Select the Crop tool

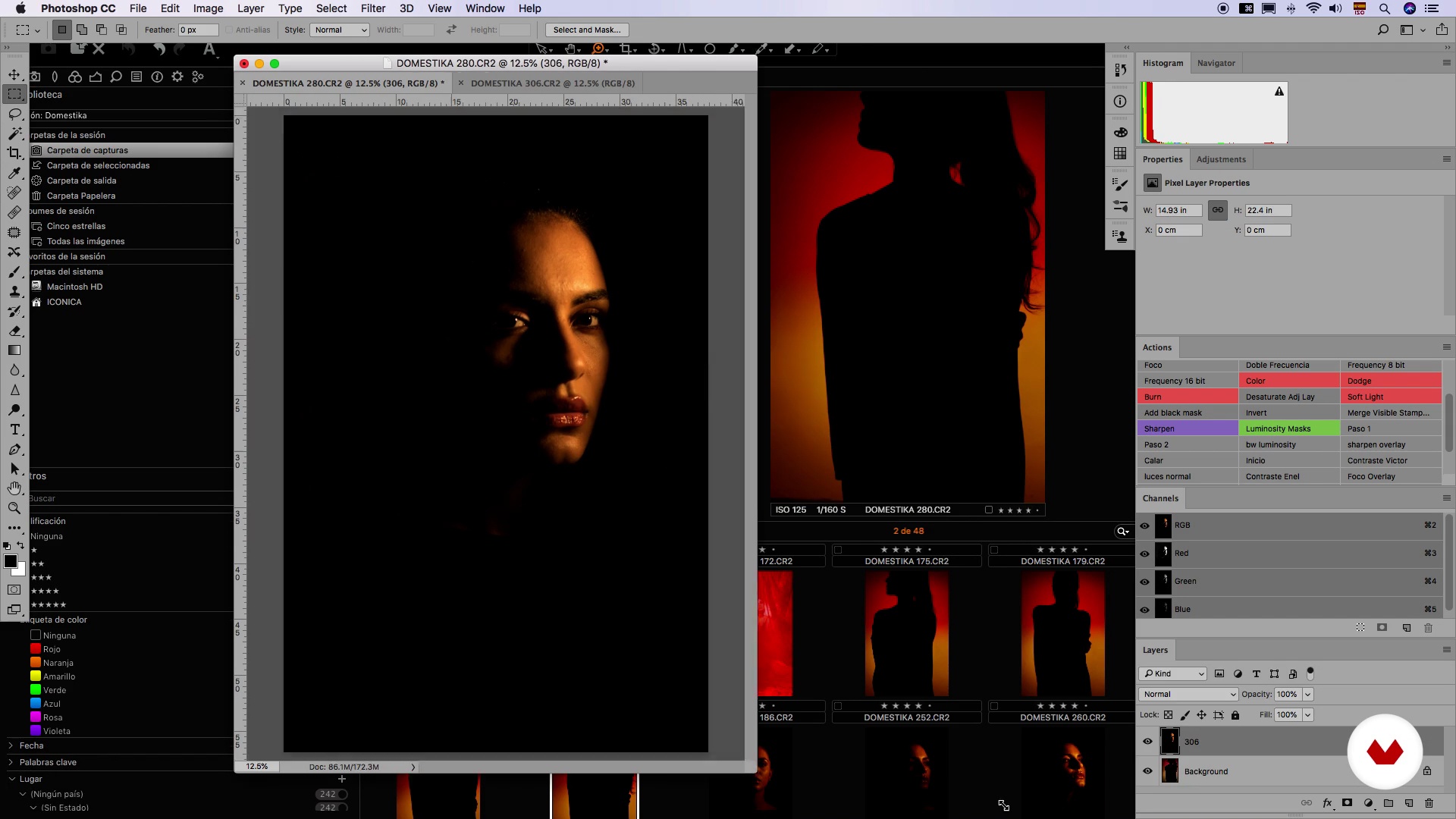(x=14, y=153)
